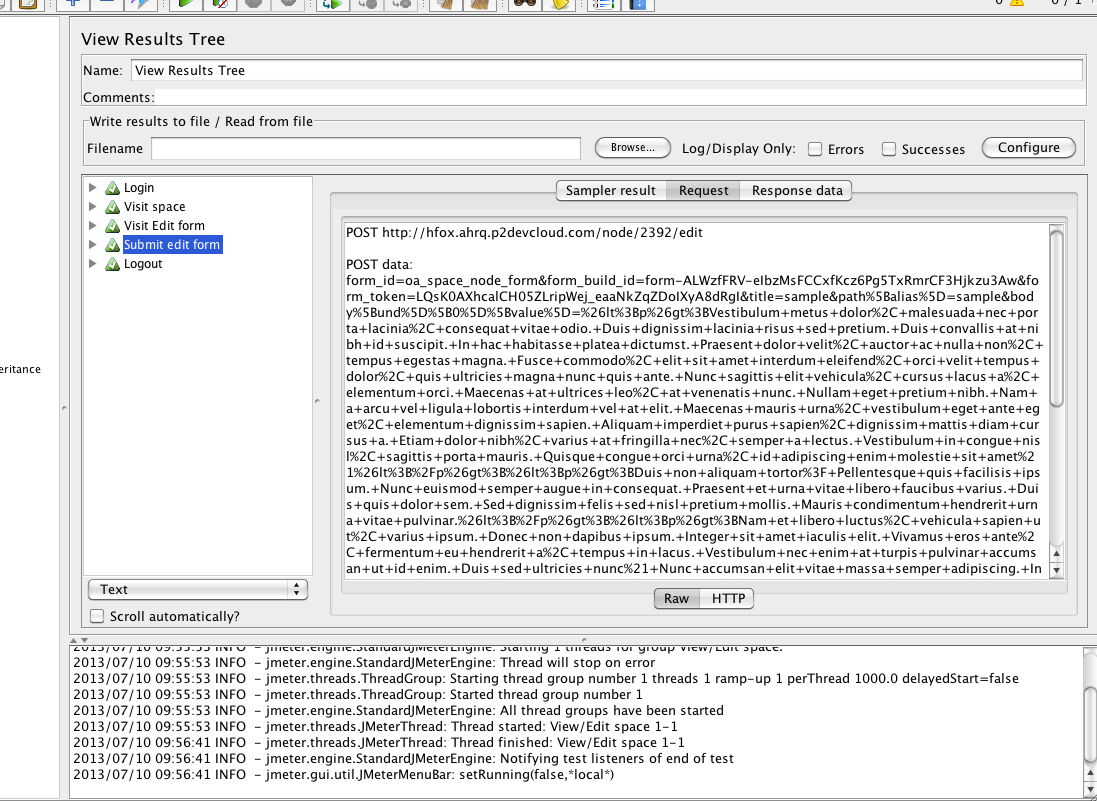Image resolution: width=1097 pixels, height=801 pixels.
Task: Click the "Notifying test listeners of end of test" log line
Action: [x=403, y=758]
